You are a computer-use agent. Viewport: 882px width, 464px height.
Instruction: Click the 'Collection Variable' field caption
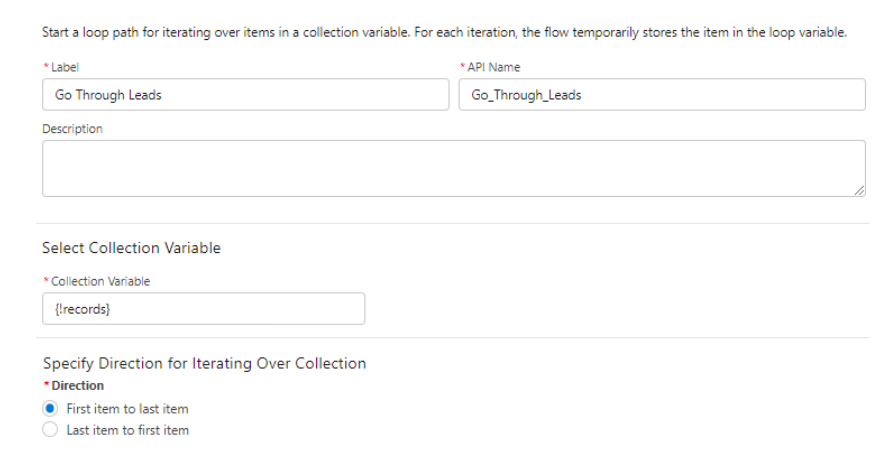100,281
